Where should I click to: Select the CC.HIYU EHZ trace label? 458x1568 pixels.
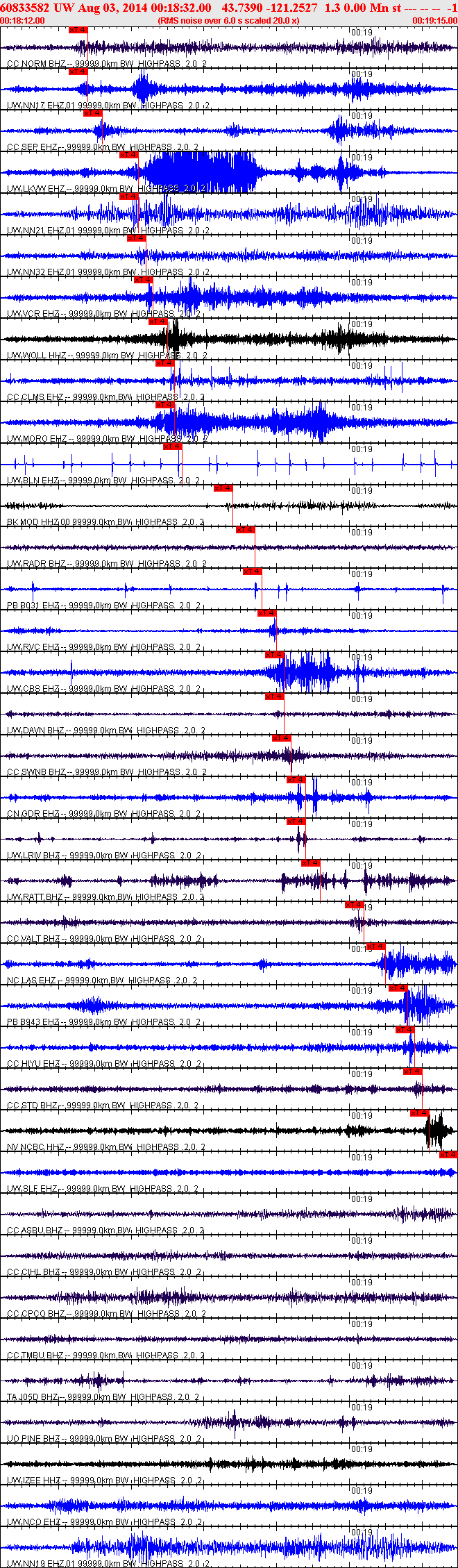coord(104,1064)
